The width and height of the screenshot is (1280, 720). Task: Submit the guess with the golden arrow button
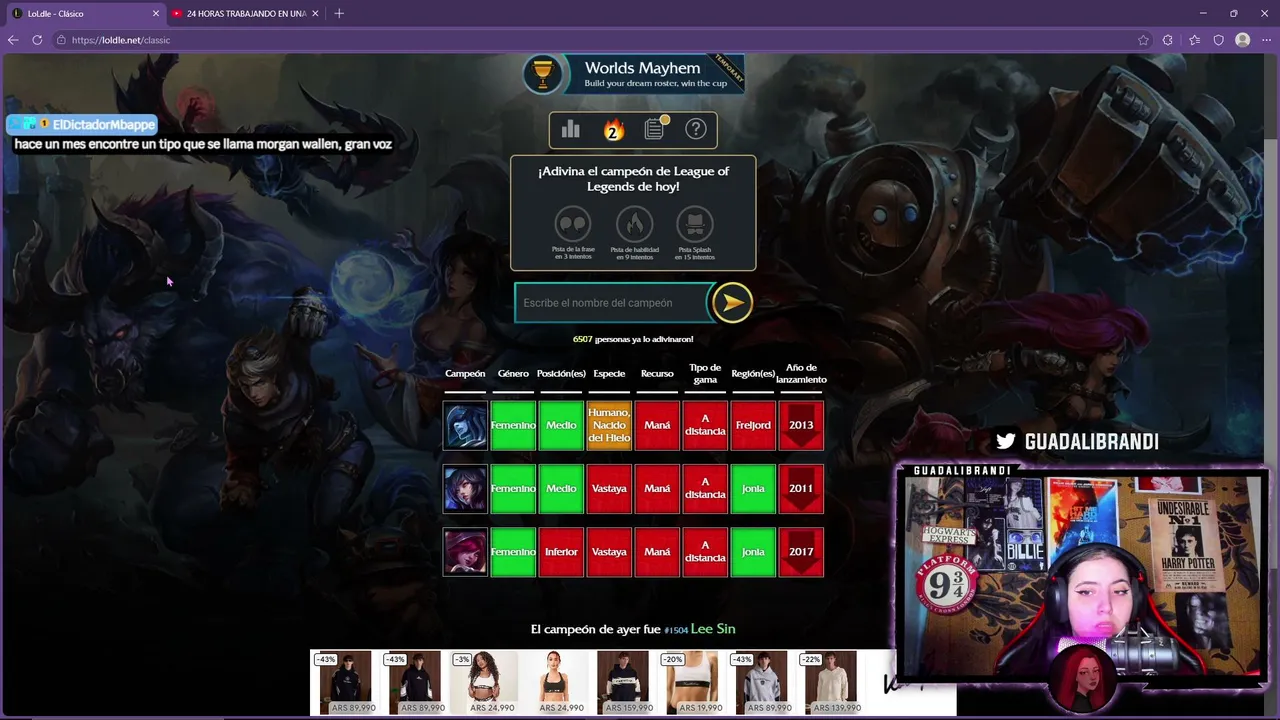(x=732, y=303)
